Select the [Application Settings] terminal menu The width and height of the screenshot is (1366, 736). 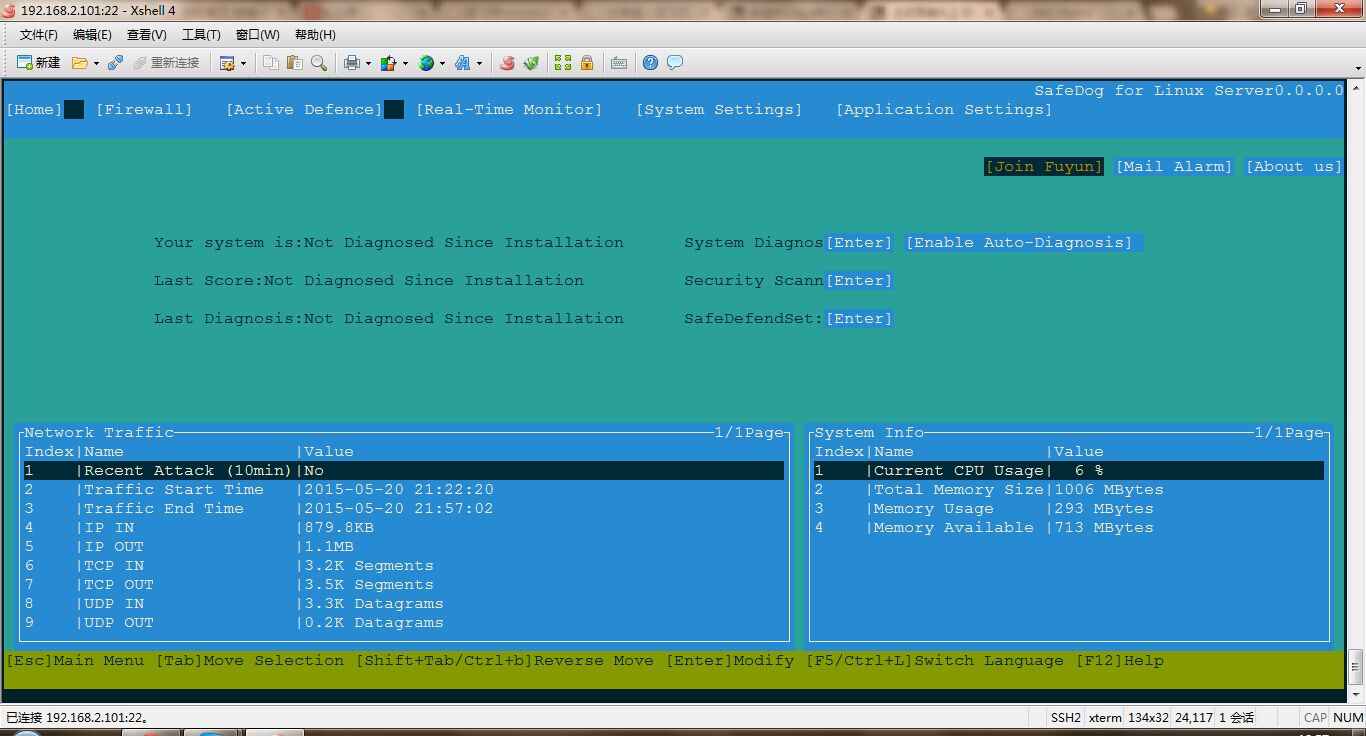coord(944,110)
